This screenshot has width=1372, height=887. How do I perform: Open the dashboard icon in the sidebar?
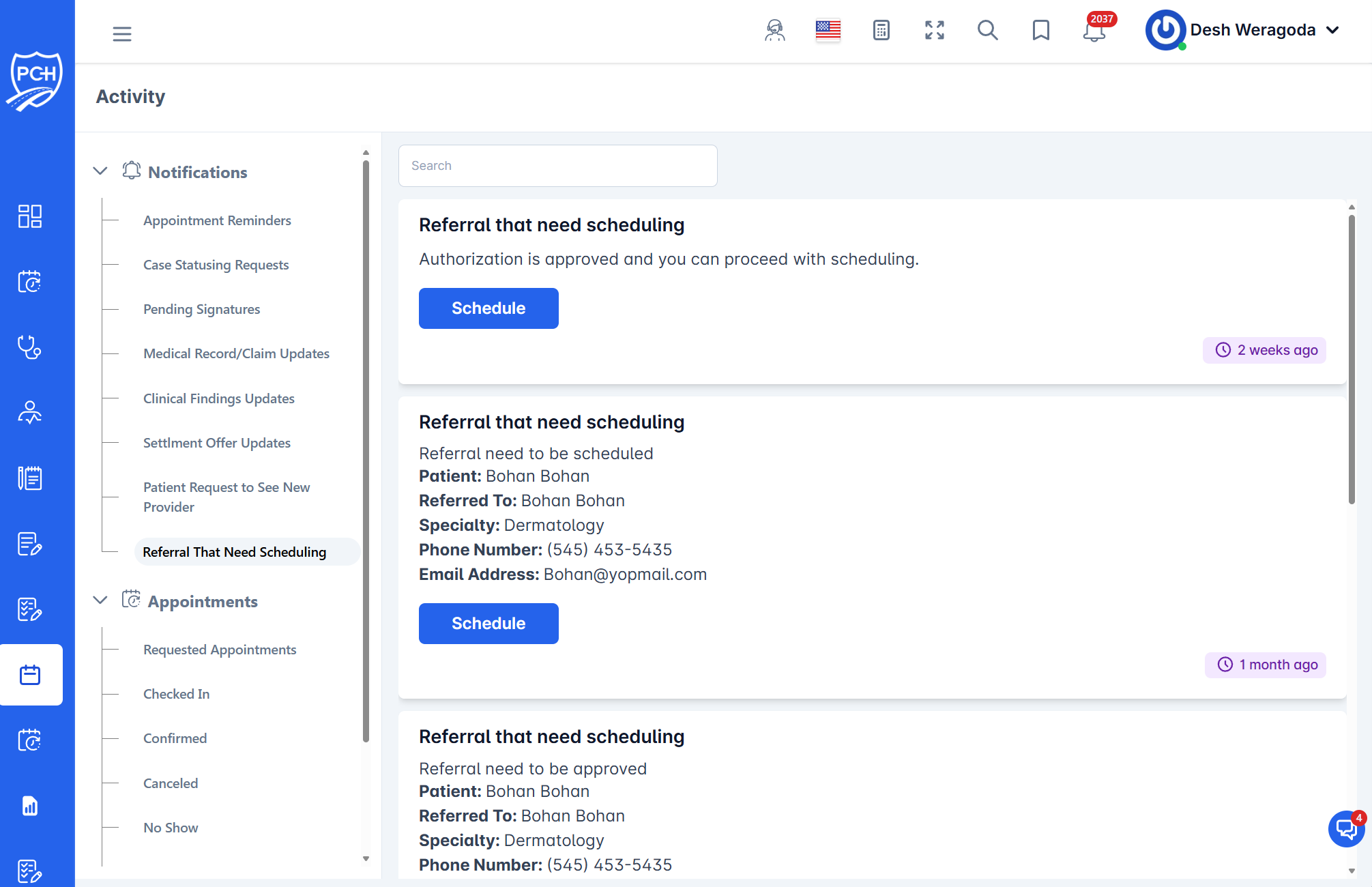[x=29, y=216]
